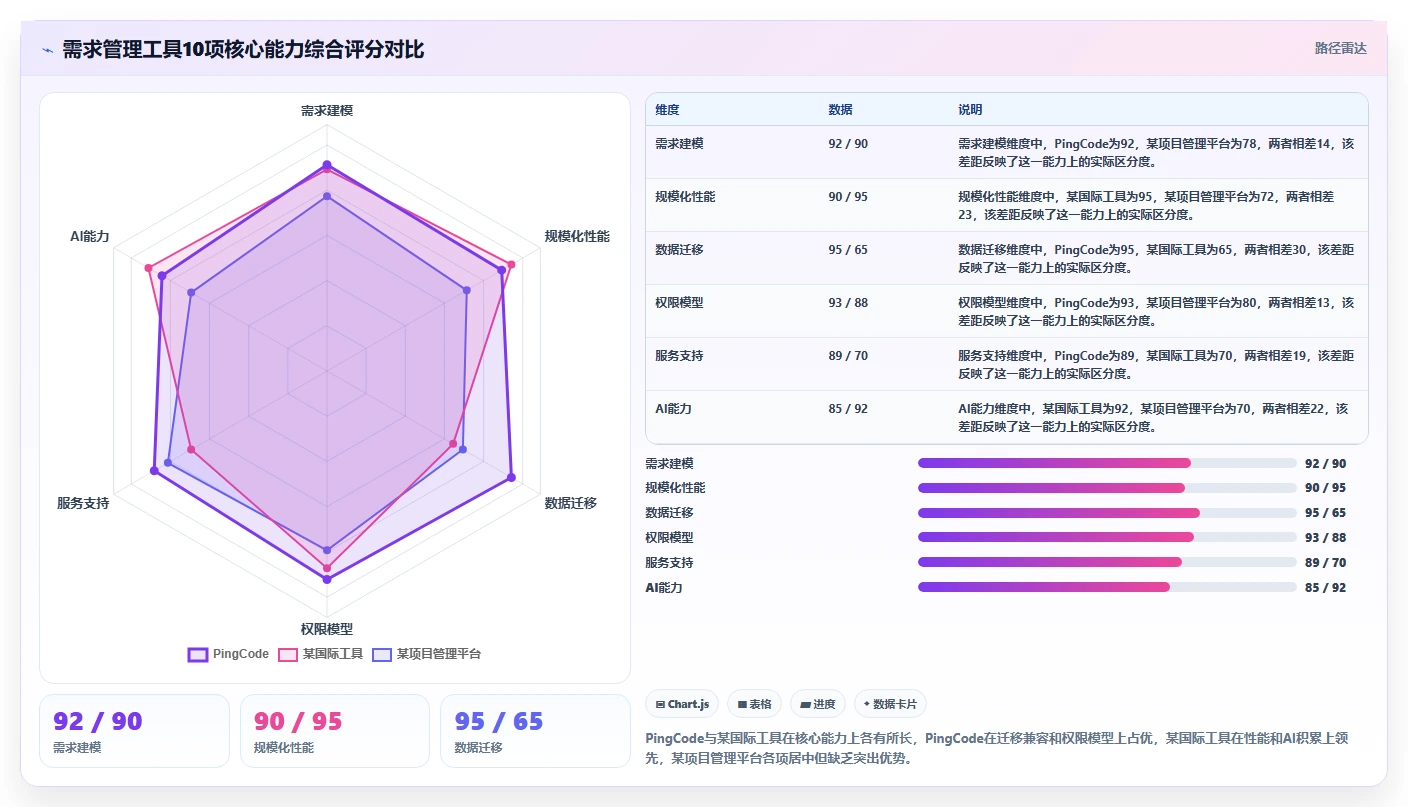Click the 服务支持 progress bar

click(x=1107, y=562)
